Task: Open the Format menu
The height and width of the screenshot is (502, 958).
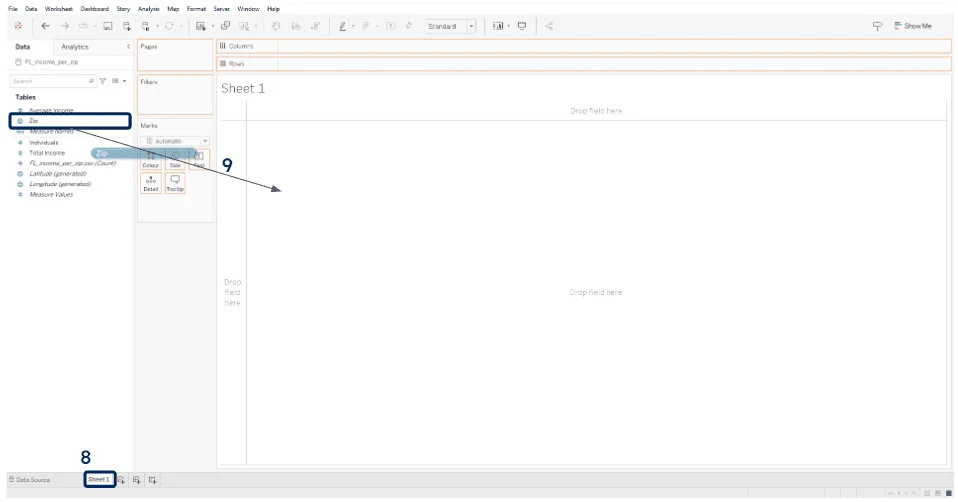Action: pyautogui.click(x=196, y=9)
